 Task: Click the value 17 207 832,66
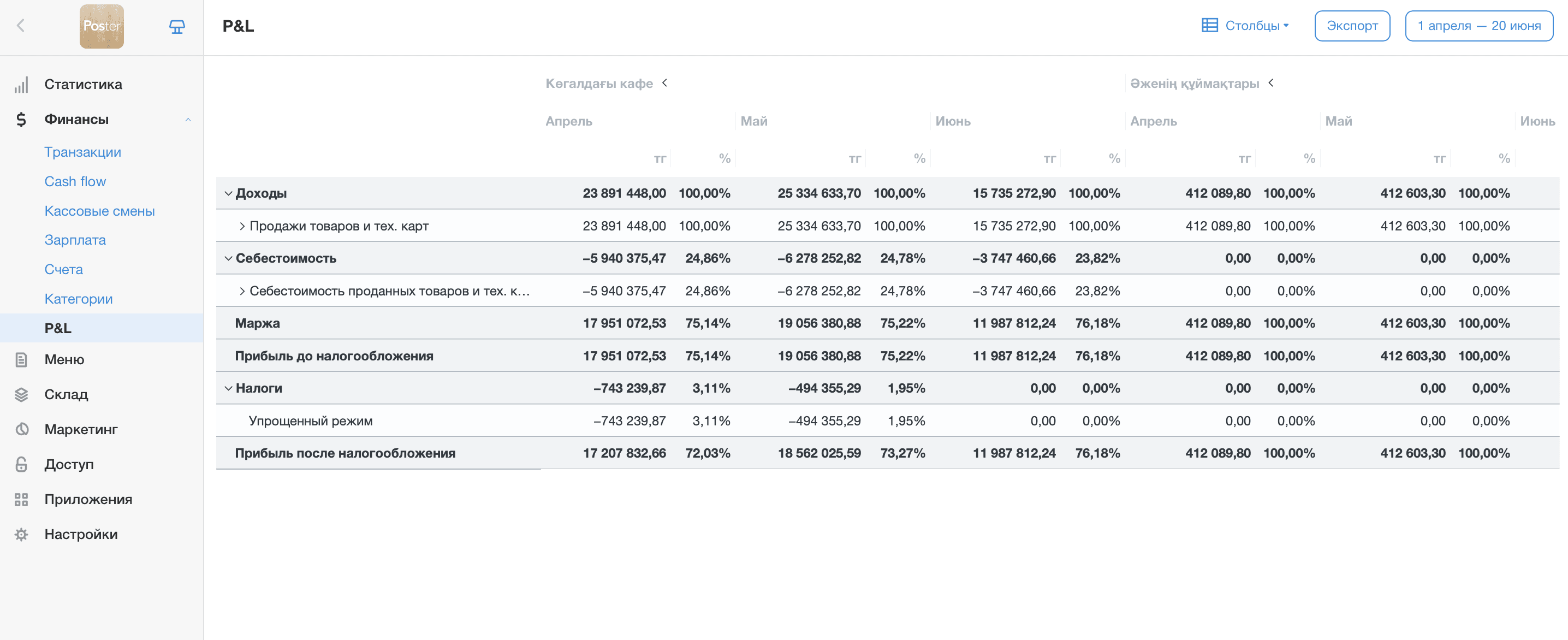pos(624,454)
